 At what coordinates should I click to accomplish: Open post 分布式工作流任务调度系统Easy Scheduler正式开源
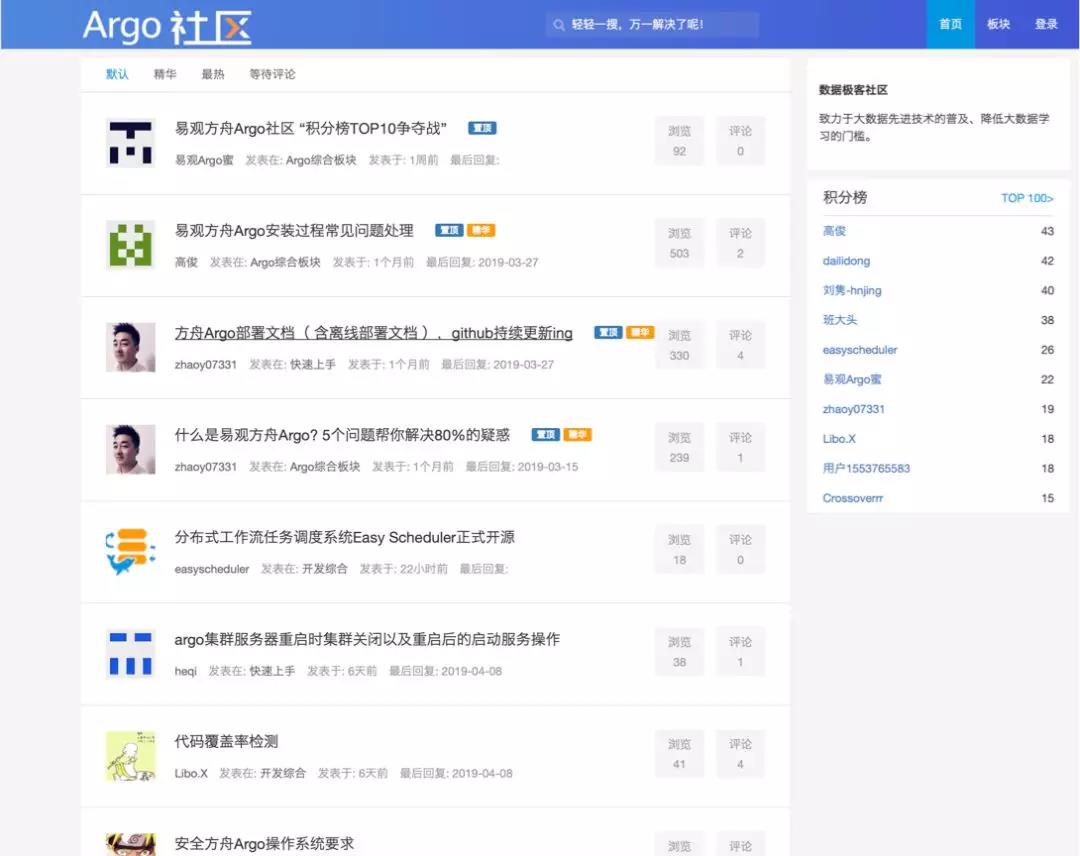coord(344,537)
